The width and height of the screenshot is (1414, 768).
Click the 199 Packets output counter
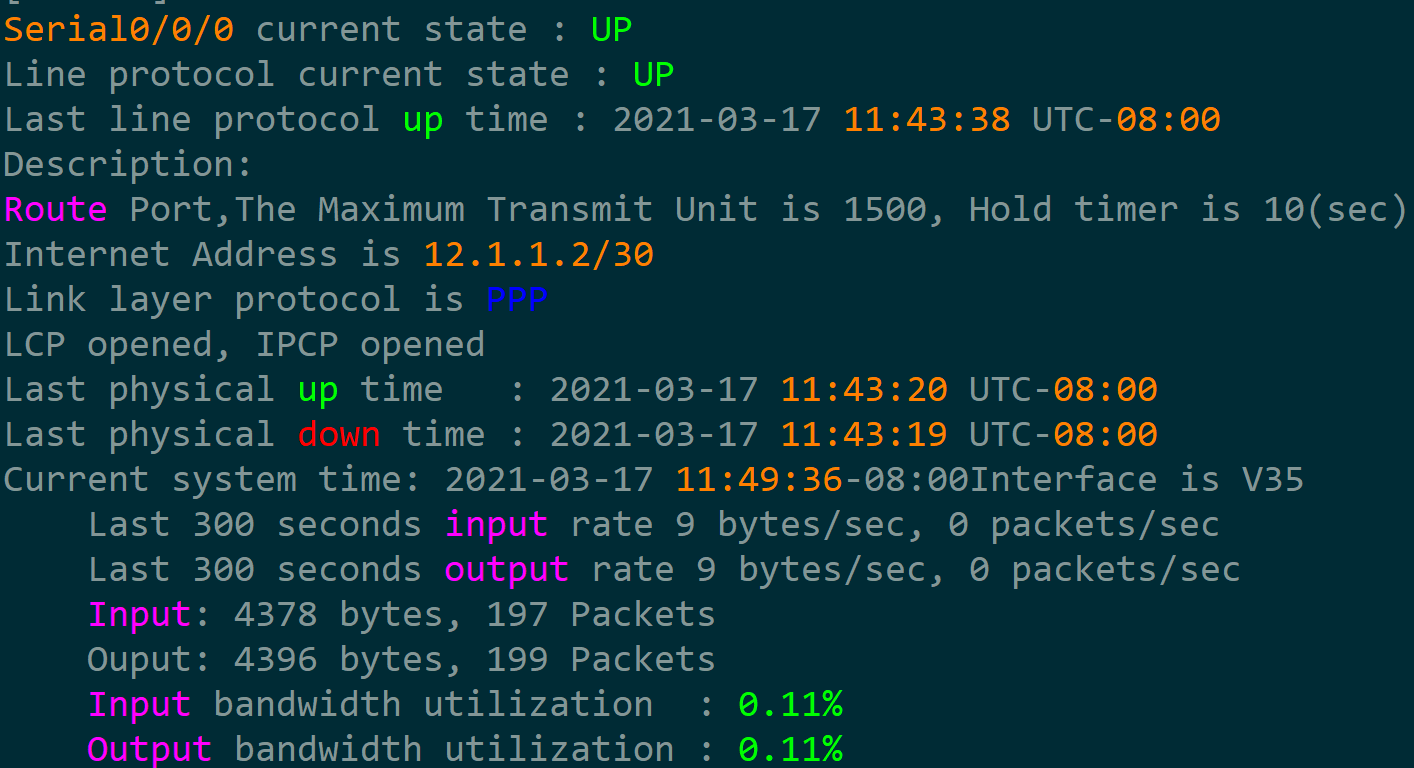tap(601, 659)
